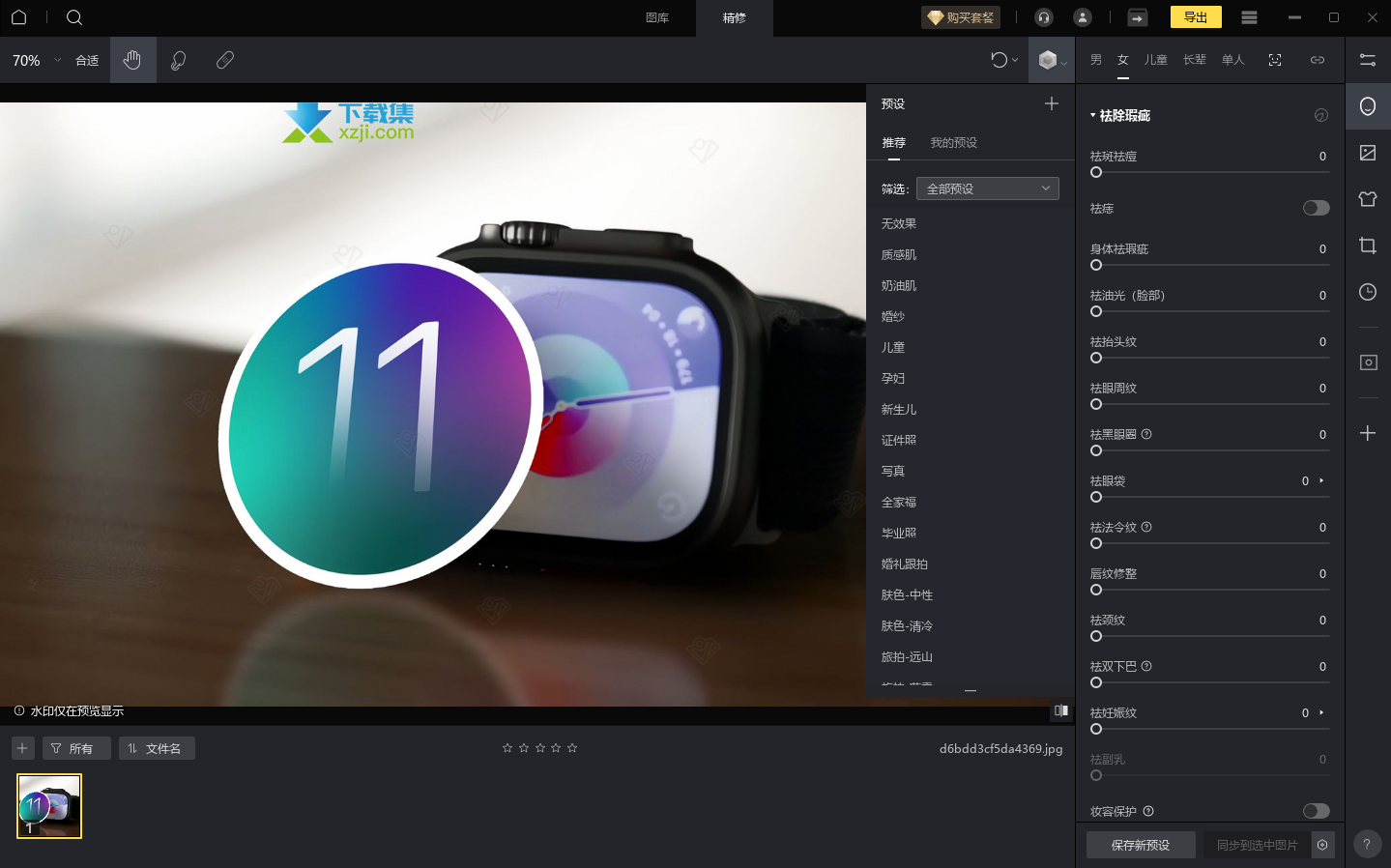Click the help question mark button
Image resolution: width=1391 pixels, height=868 pixels.
[1367, 845]
